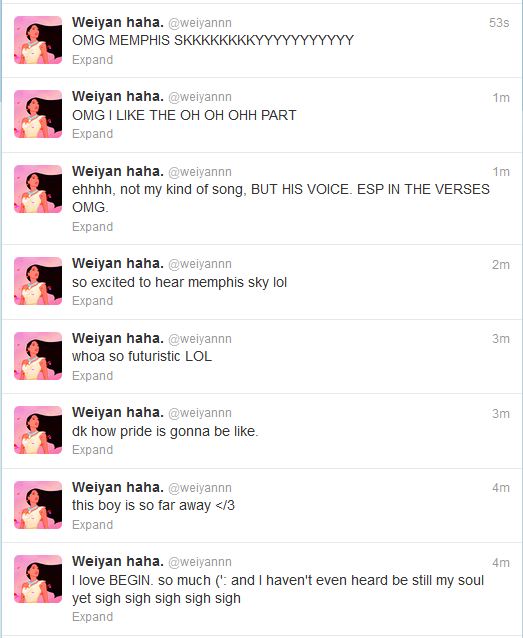Image resolution: width=523 pixels, height=638 pixels.
Task: Click avatar on 'so excited to hear' tweet
Action: pos(38,281)
